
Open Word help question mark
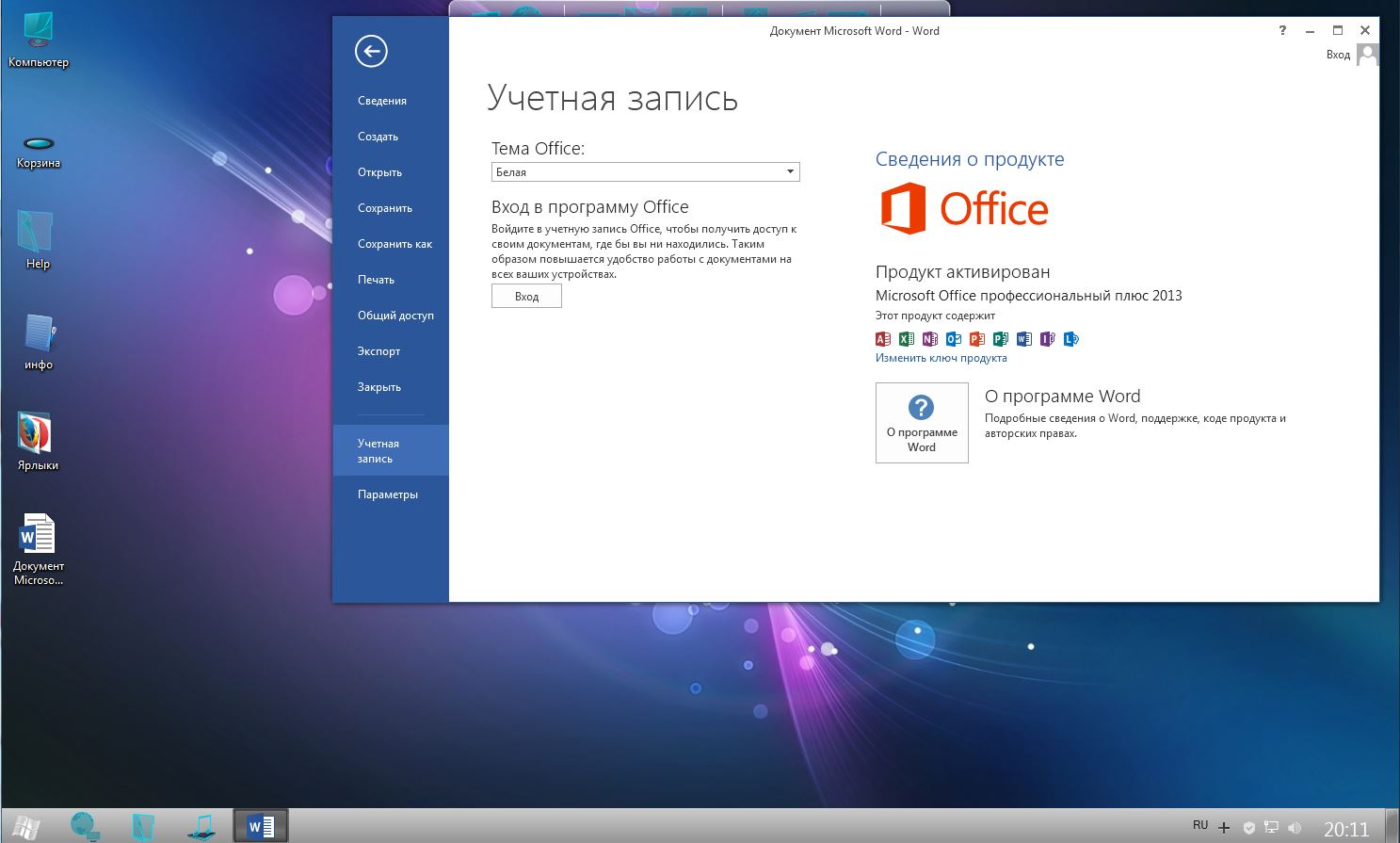(1282, 30)
